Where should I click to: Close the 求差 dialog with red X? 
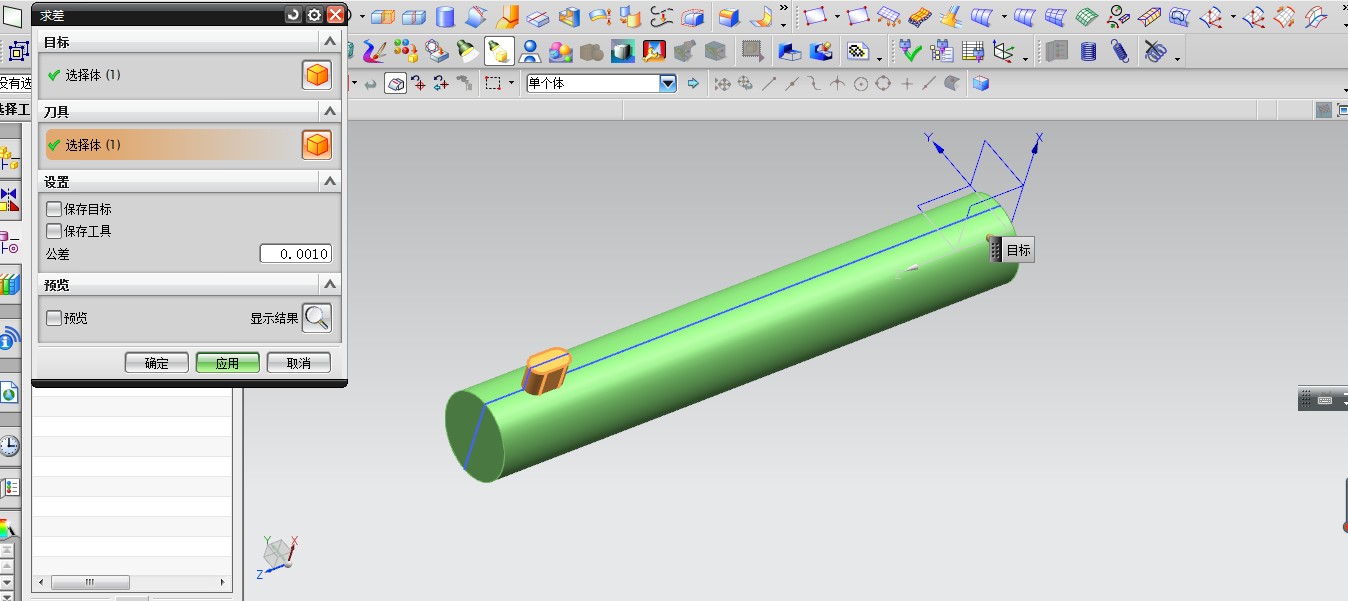335,14
